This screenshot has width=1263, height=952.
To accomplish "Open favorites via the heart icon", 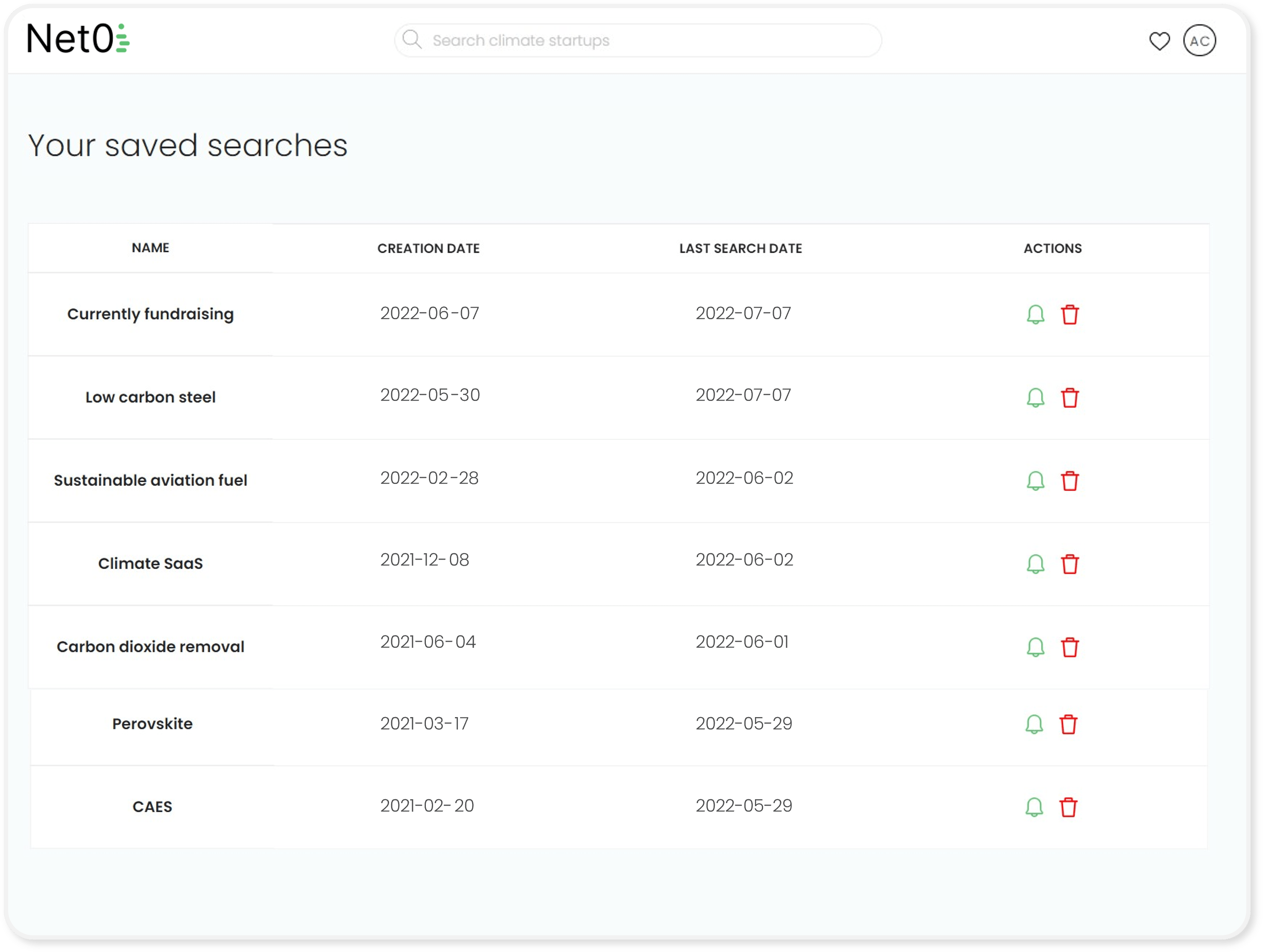I will (x=1161, y=41).
